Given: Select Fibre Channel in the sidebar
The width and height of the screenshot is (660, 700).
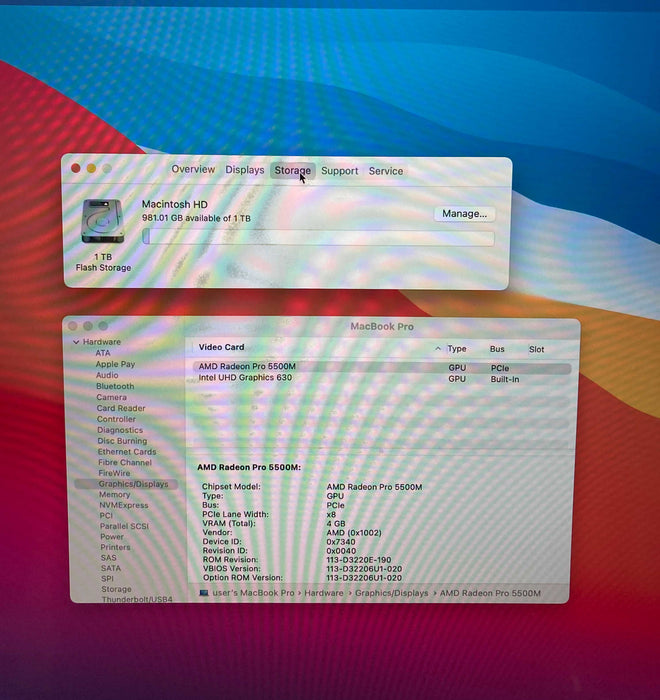Looking at the screenshot, I should pos(125,462).
